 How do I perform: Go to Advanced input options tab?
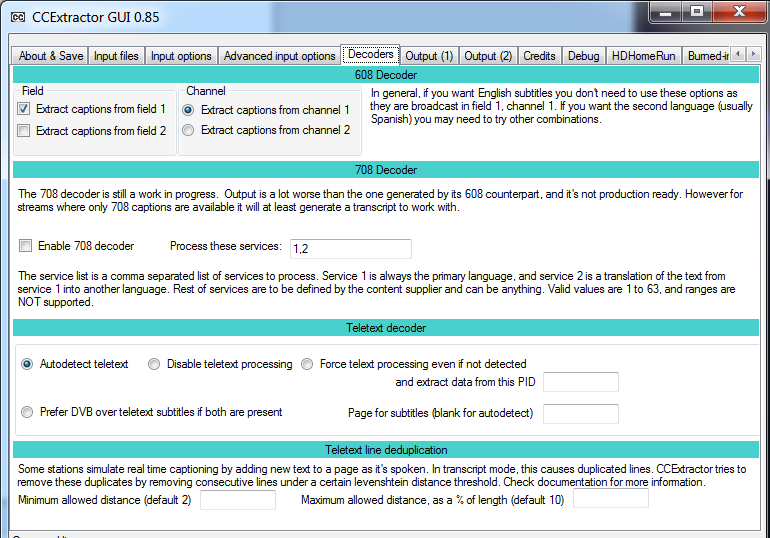279,56
